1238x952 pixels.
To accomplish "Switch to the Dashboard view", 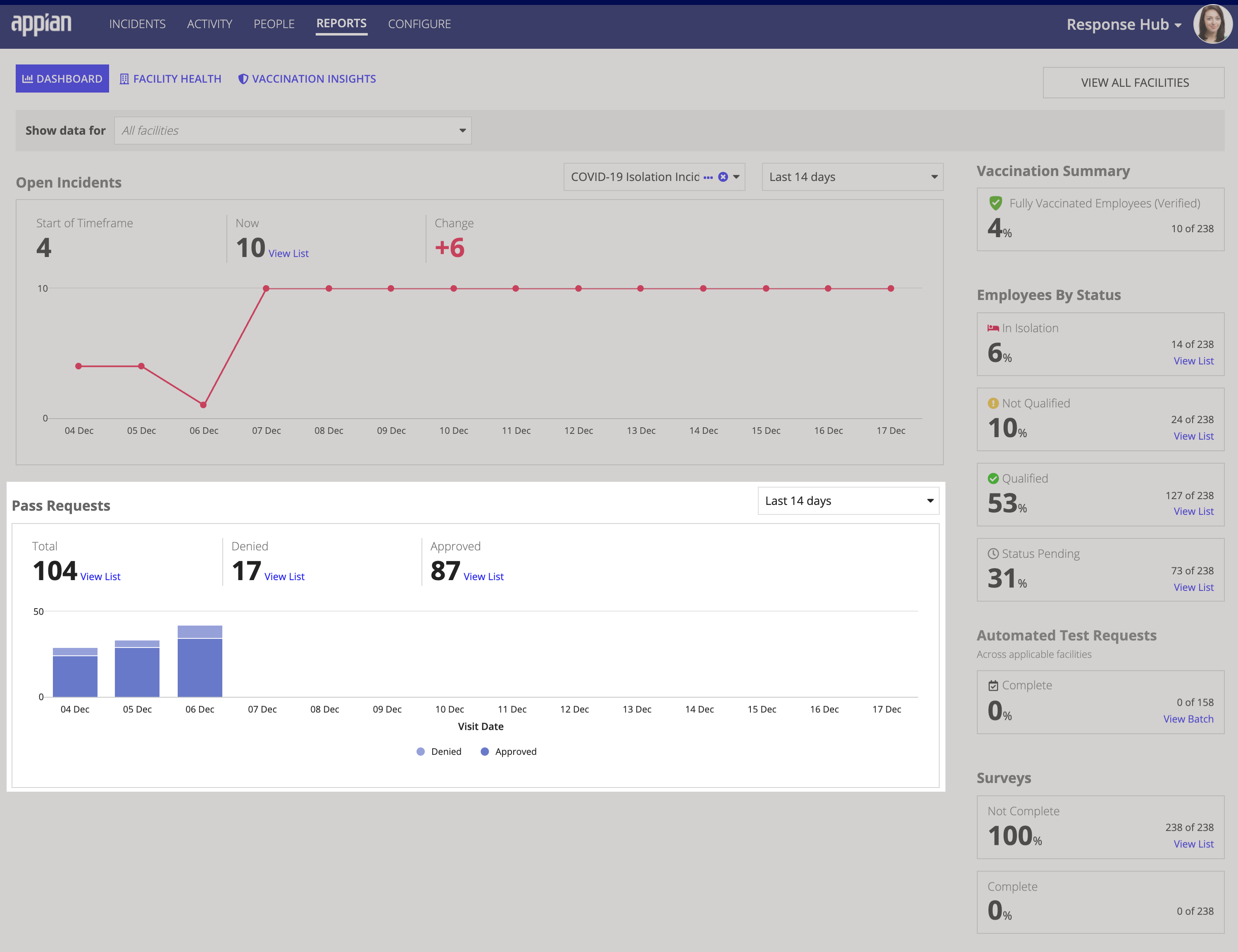I will [x=62, y=79].
